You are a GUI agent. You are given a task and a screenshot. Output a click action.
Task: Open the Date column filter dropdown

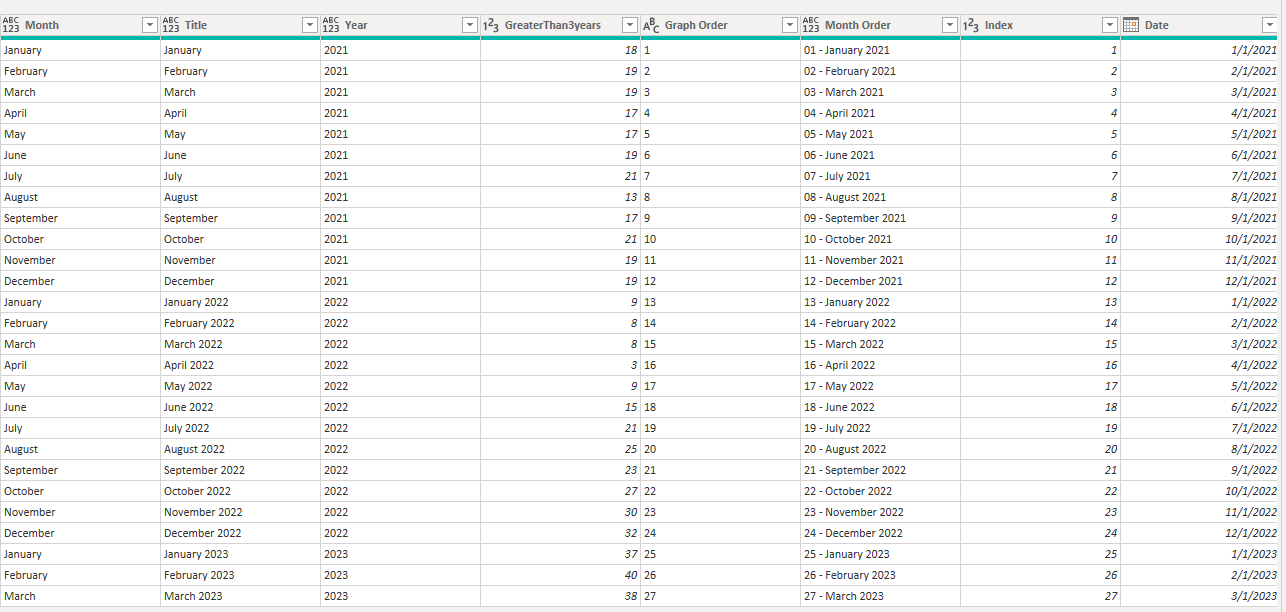pos(1269,25)
